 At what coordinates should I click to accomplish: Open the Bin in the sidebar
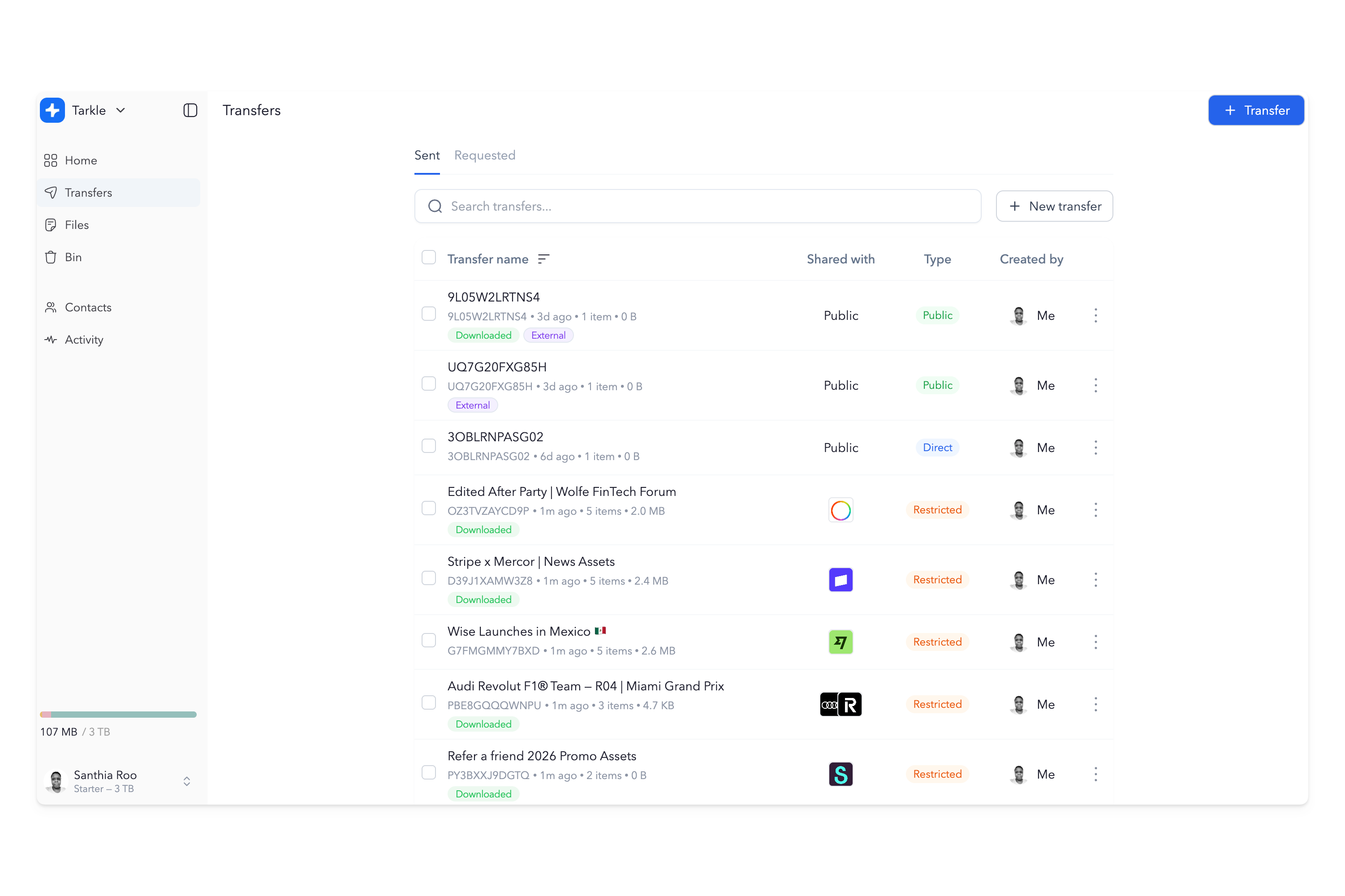[118, 257]
